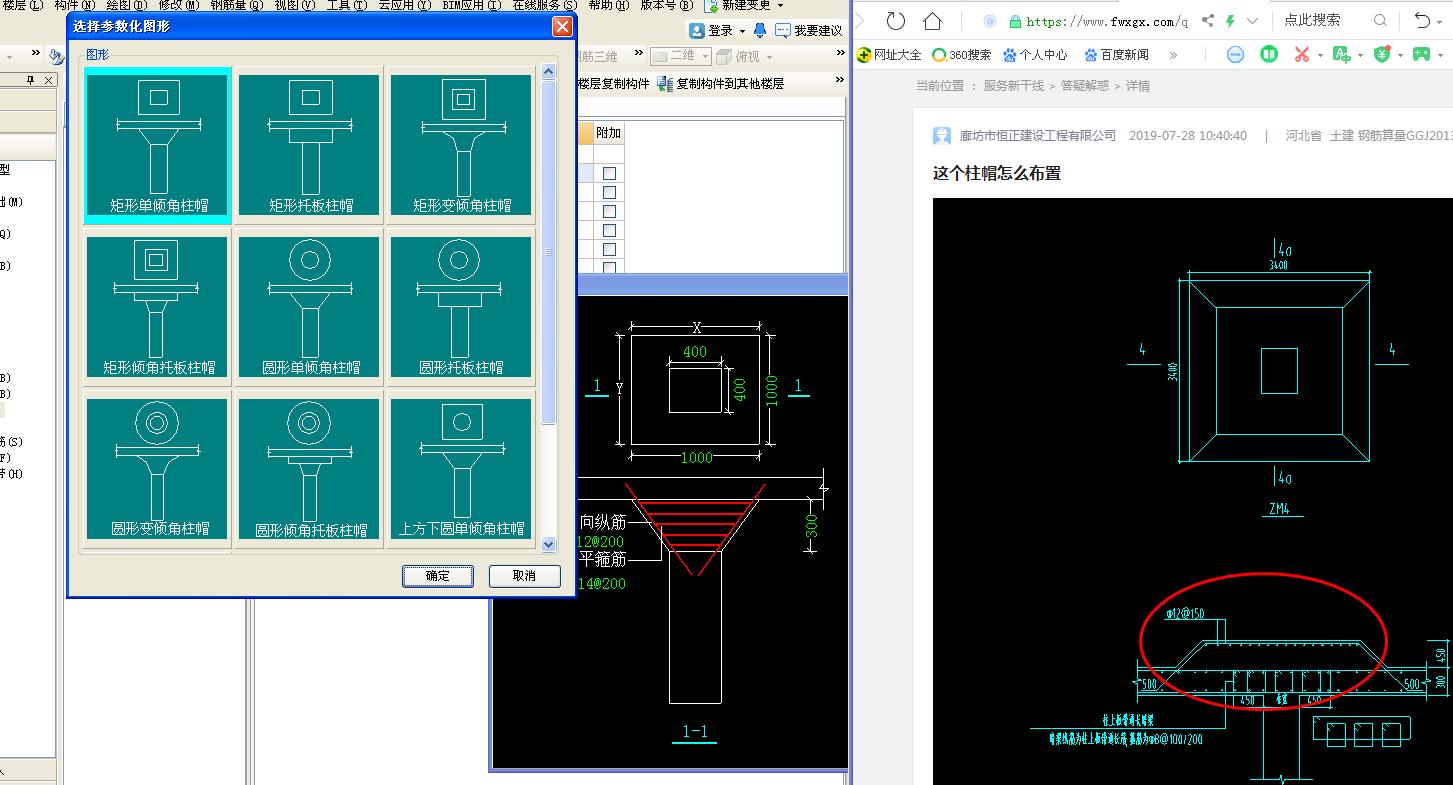The image size is (1453, 785).
Task: Tick the second 附加 column checkbox
Action: (609, 193)
